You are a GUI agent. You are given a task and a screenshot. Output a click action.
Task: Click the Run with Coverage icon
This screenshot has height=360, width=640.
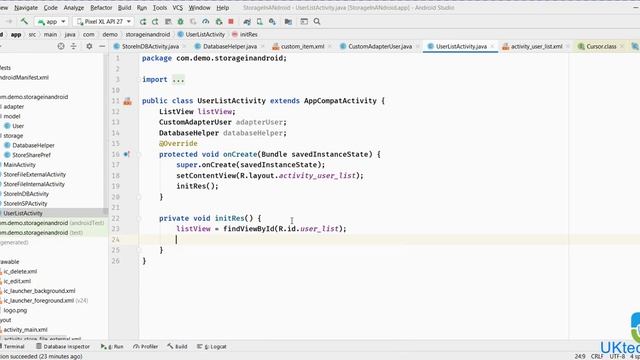[193, 22]
